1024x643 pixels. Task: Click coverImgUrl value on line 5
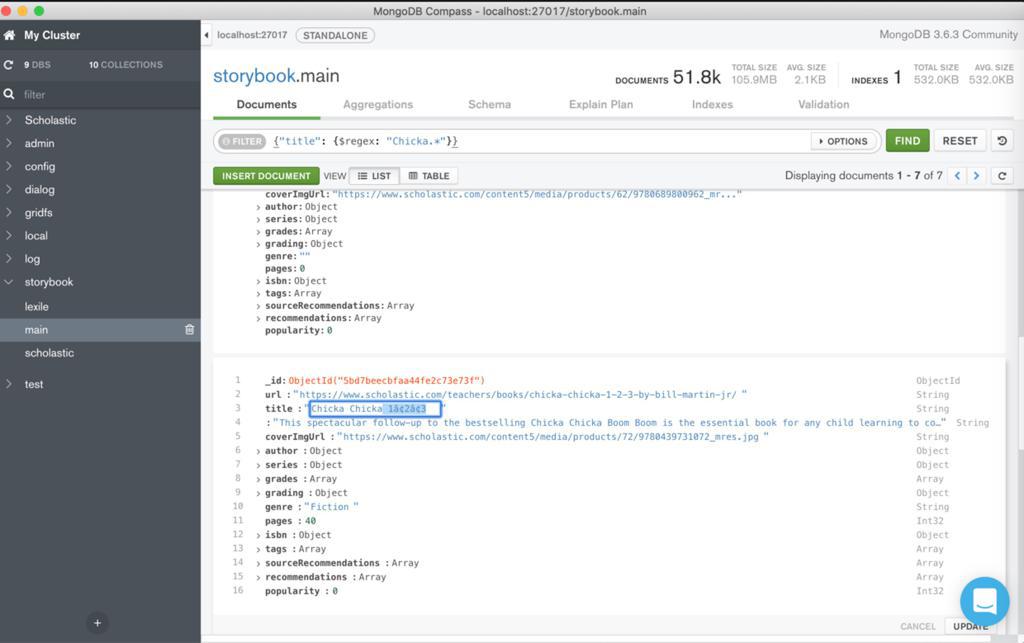[x=552, y=437]
